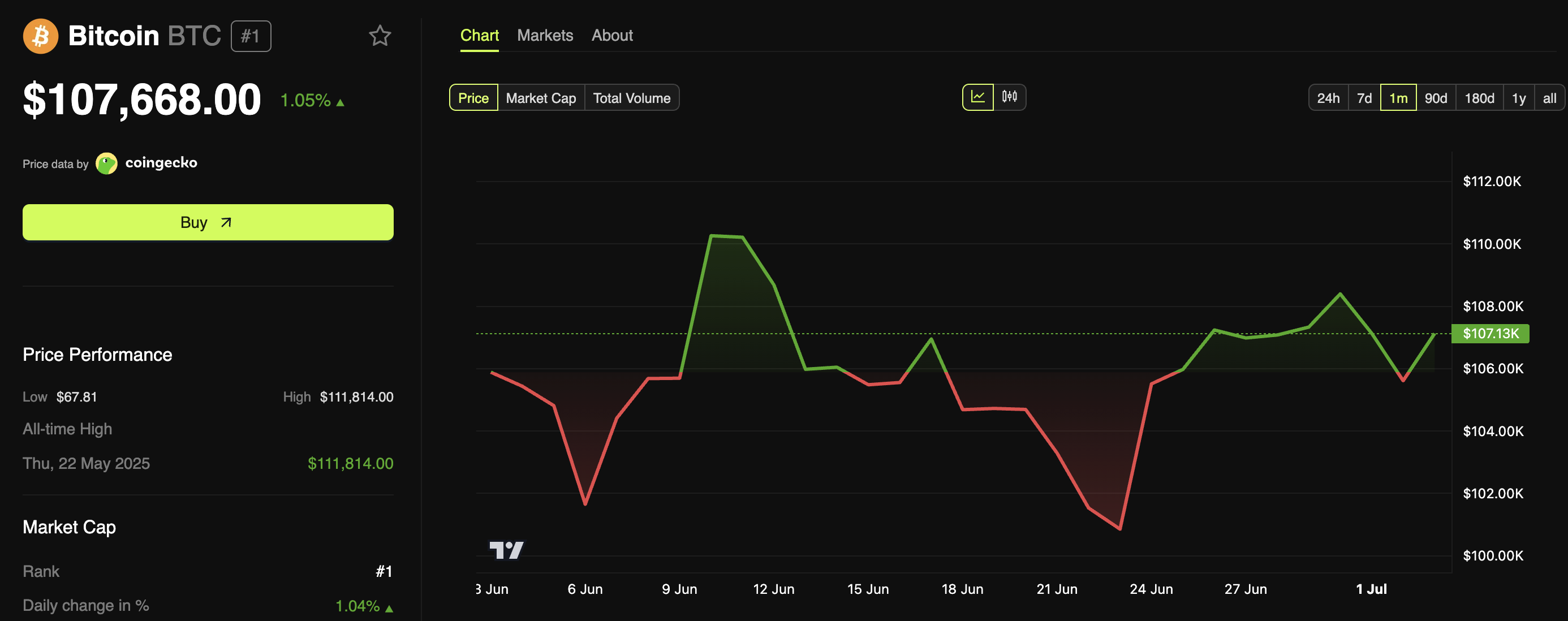This screenshot has height=621, width=1568.
Task: Open the Markets tab
Action: [x=545, y=35]
